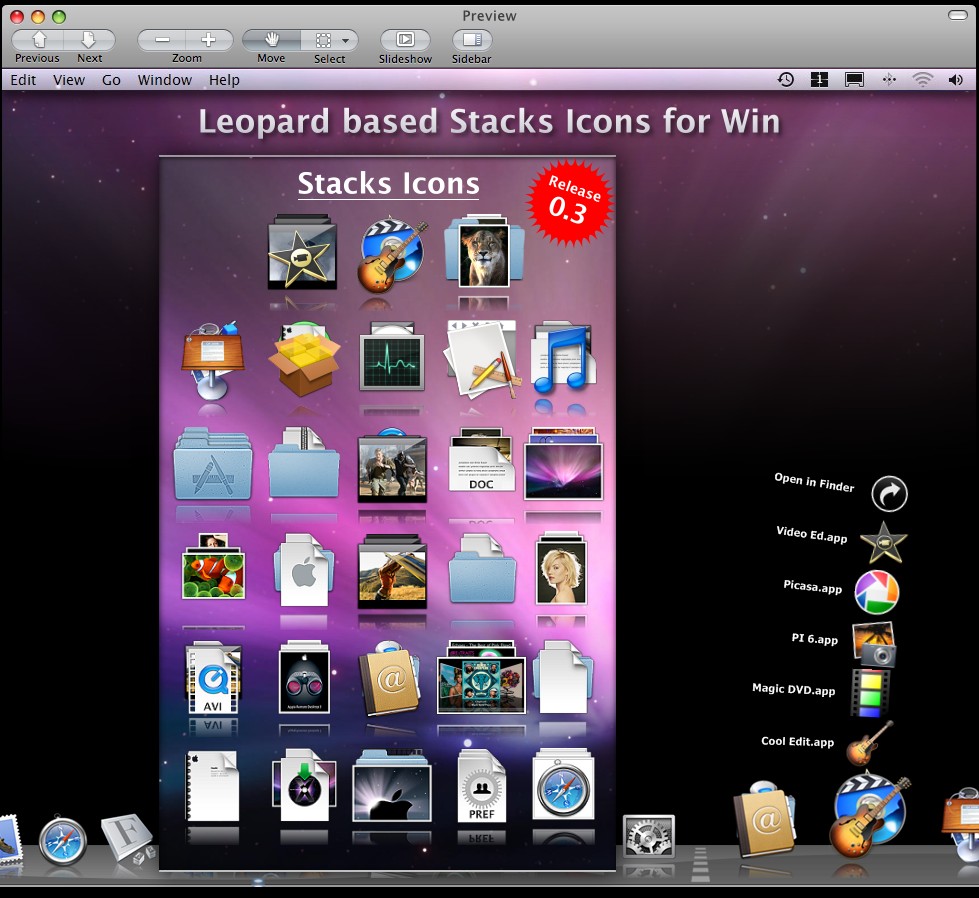Open the Go menu

(110, 79)
